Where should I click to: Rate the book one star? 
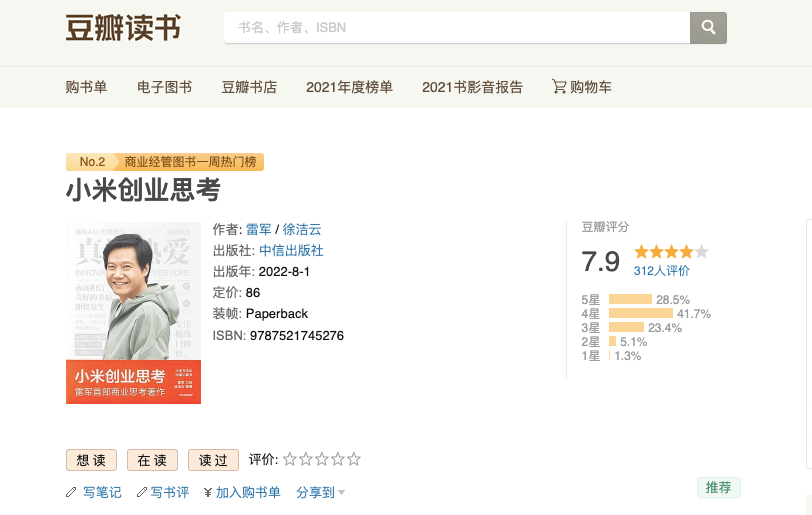coord(289,459)
